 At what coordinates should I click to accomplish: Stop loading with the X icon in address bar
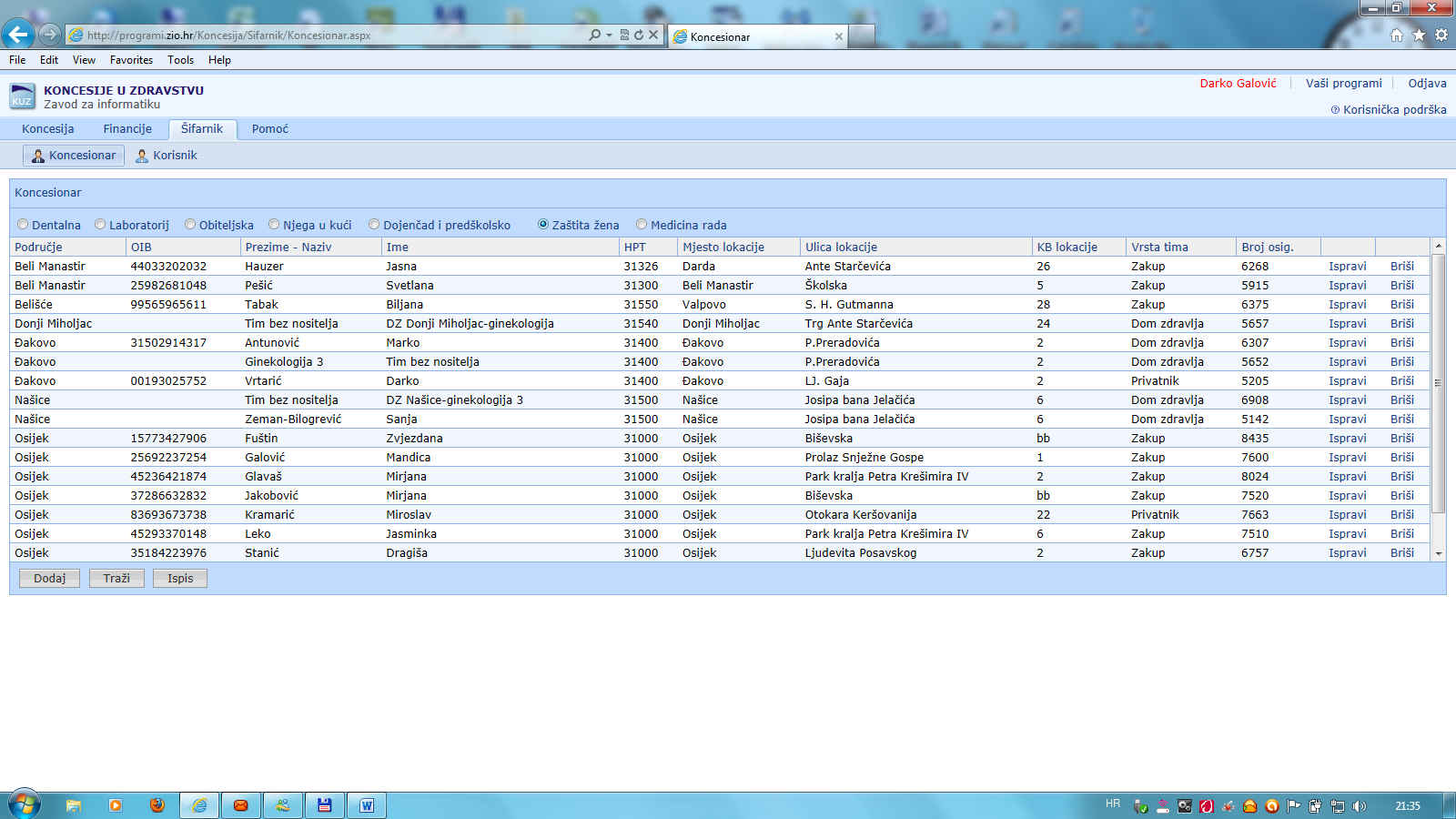(x=653, y=35)
